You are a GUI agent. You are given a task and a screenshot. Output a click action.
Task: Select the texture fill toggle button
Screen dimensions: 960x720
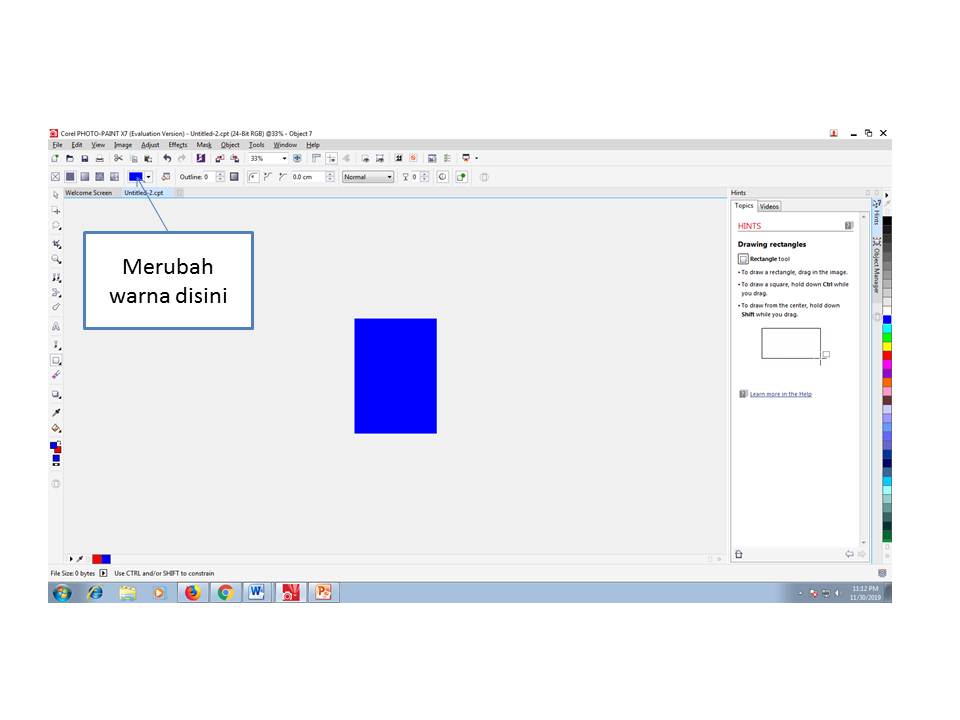click(114, 177)
